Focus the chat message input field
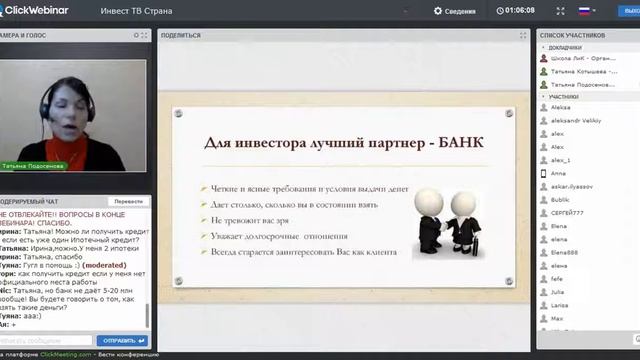Viewport: 640px width, 360px height. point(46,340)
